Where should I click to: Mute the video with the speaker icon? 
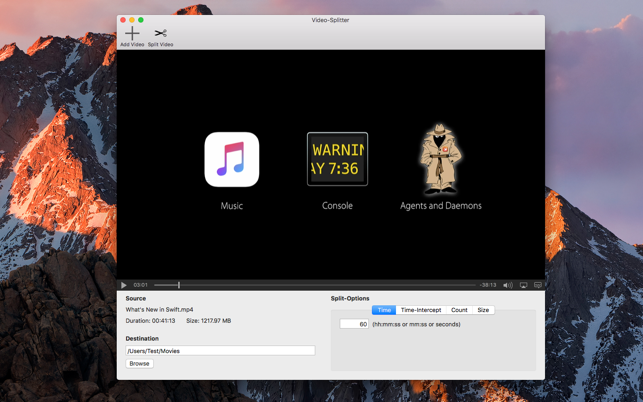pos(508,285)
